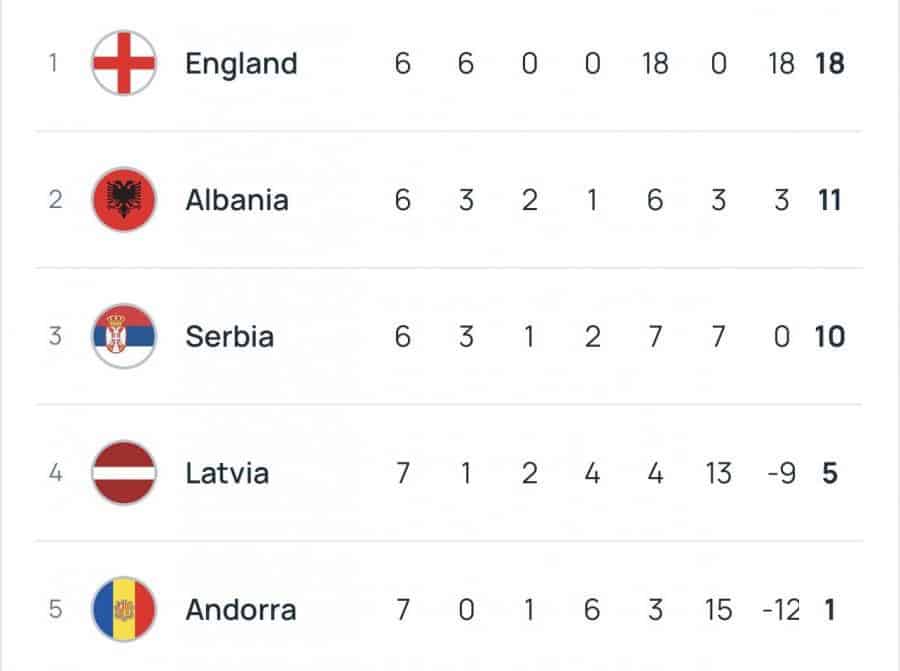Open the Latvia team link
This screenshot has height=671, width=900.
click(227, 472)
